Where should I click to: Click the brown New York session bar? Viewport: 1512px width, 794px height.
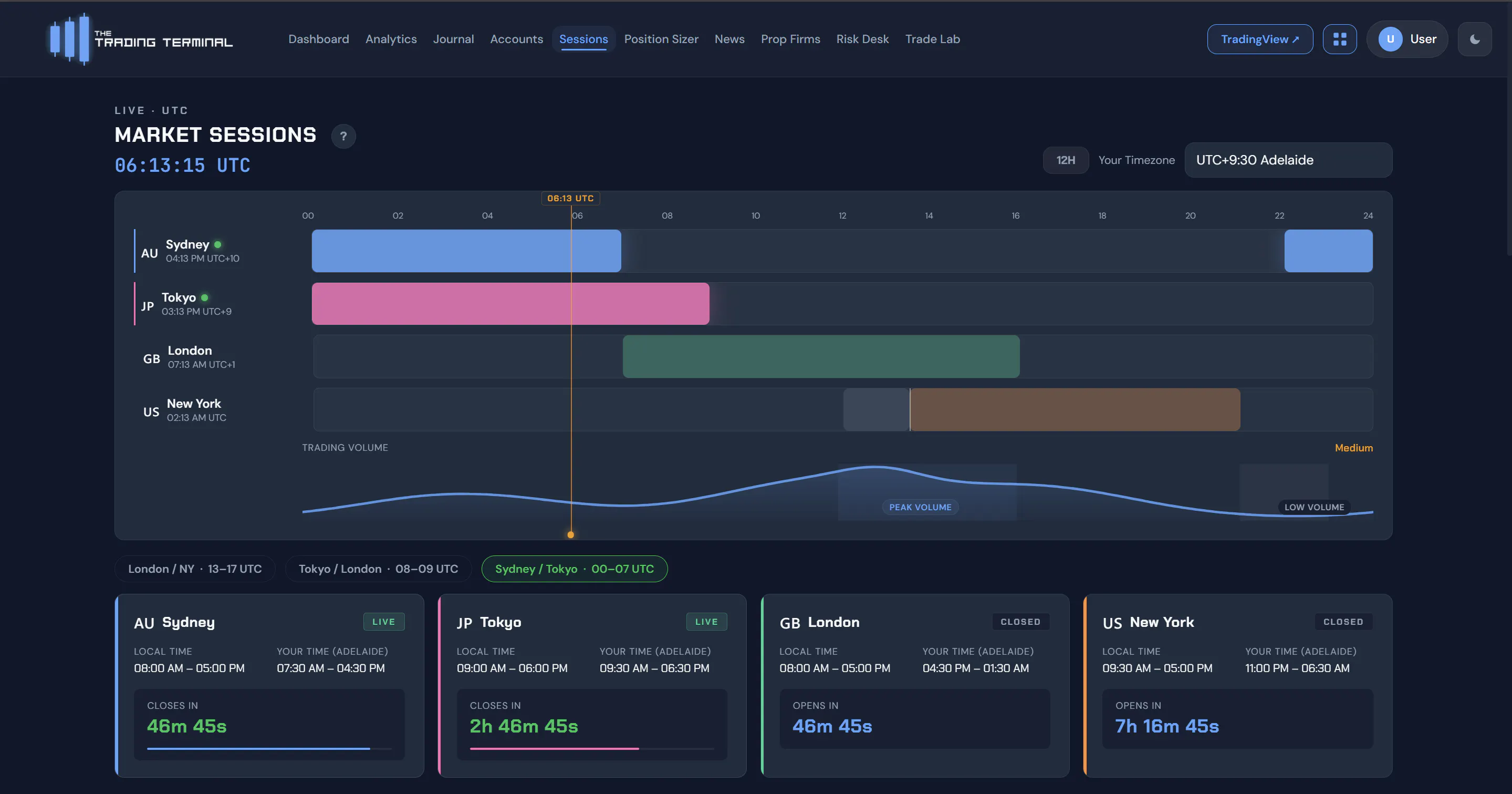tap(1074, 409)
